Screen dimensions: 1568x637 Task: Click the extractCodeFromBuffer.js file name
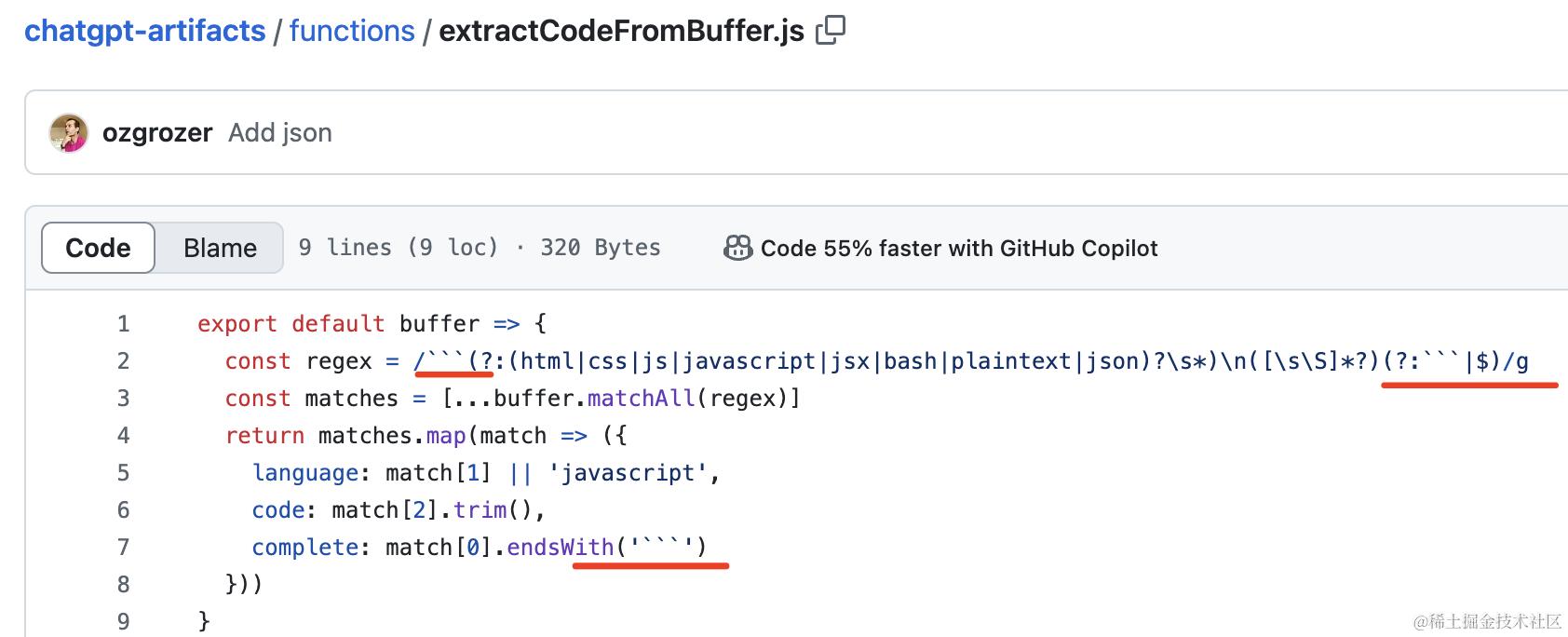(621, 31)
